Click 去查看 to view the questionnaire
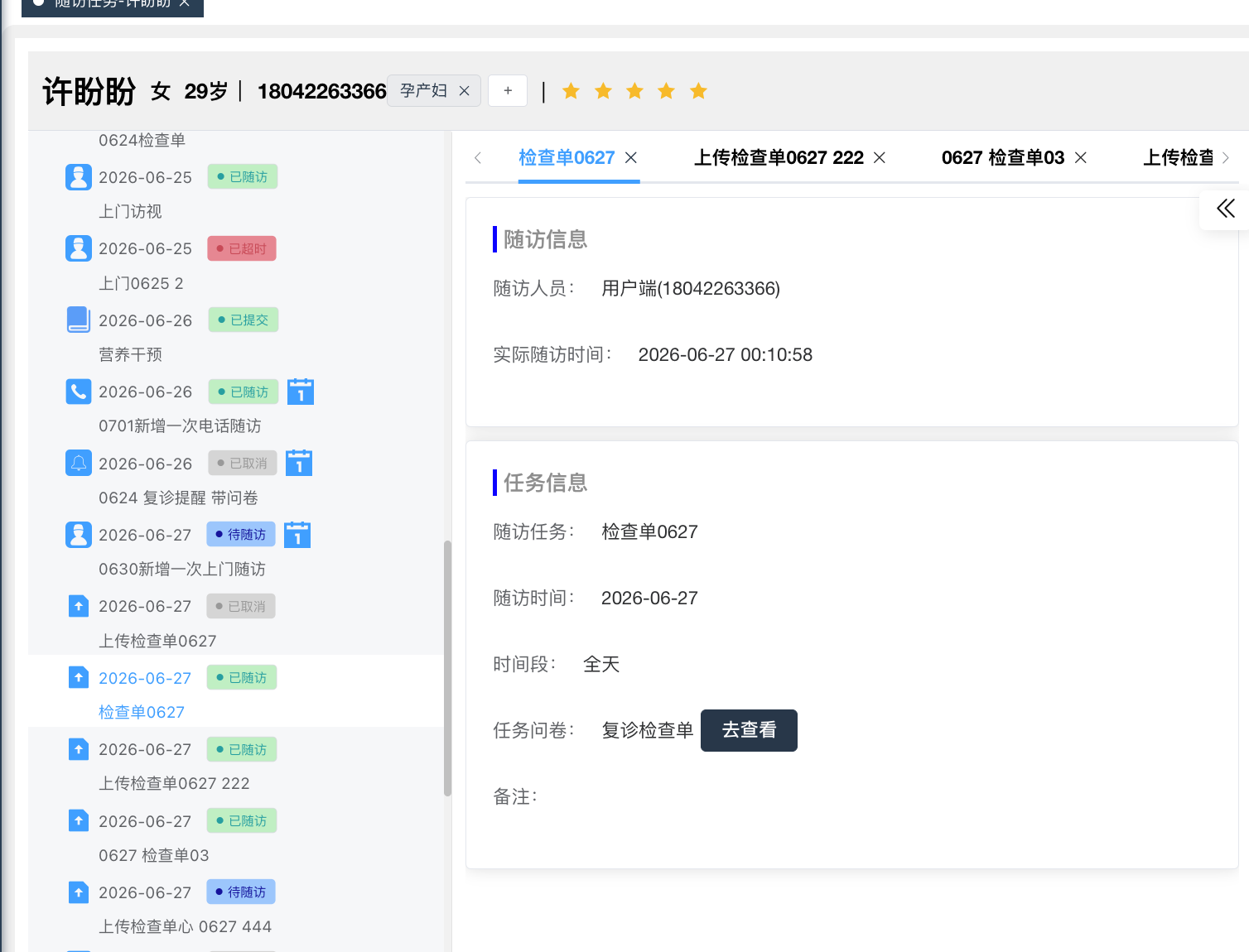Screen dimensions: 1249x952 click(749, 730)
